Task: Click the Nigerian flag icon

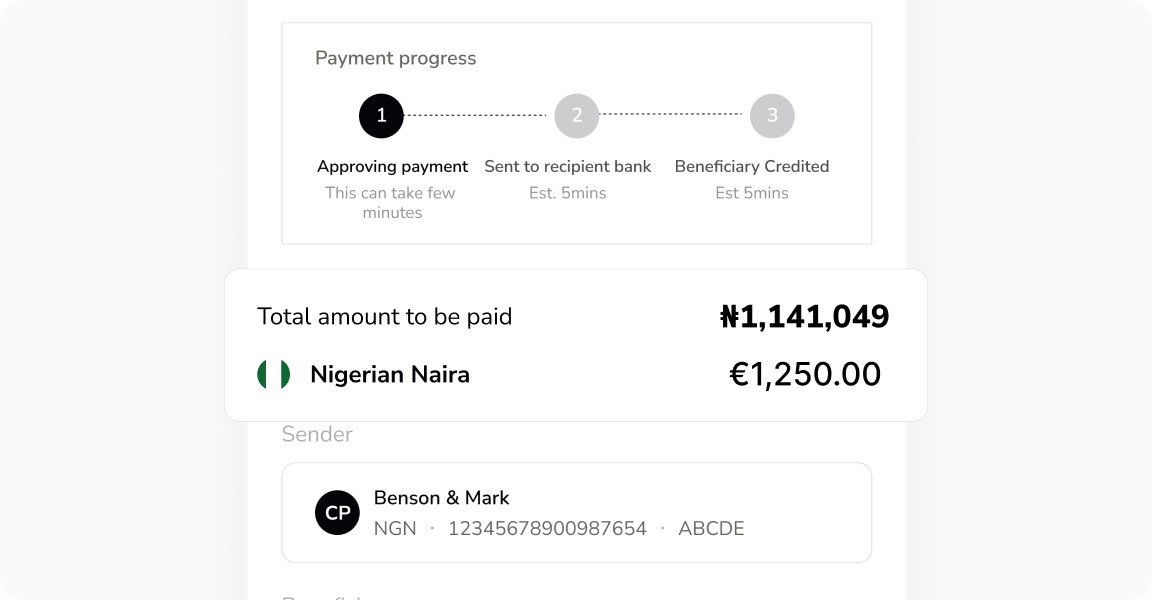Action: [x=274, y=375]
